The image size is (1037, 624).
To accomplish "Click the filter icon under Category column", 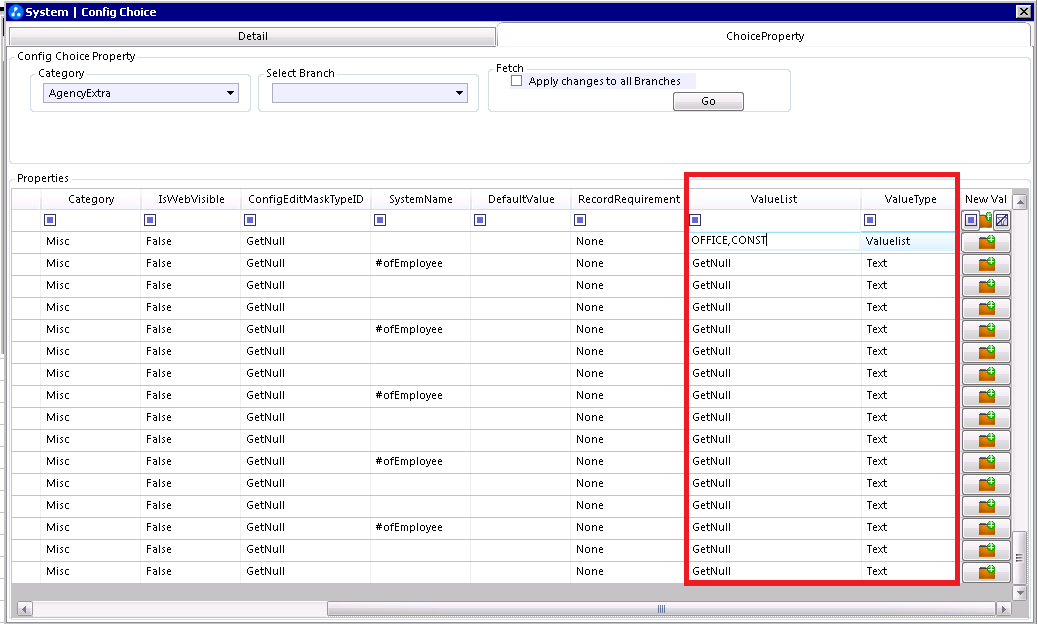I will click(x=50, y=220).
